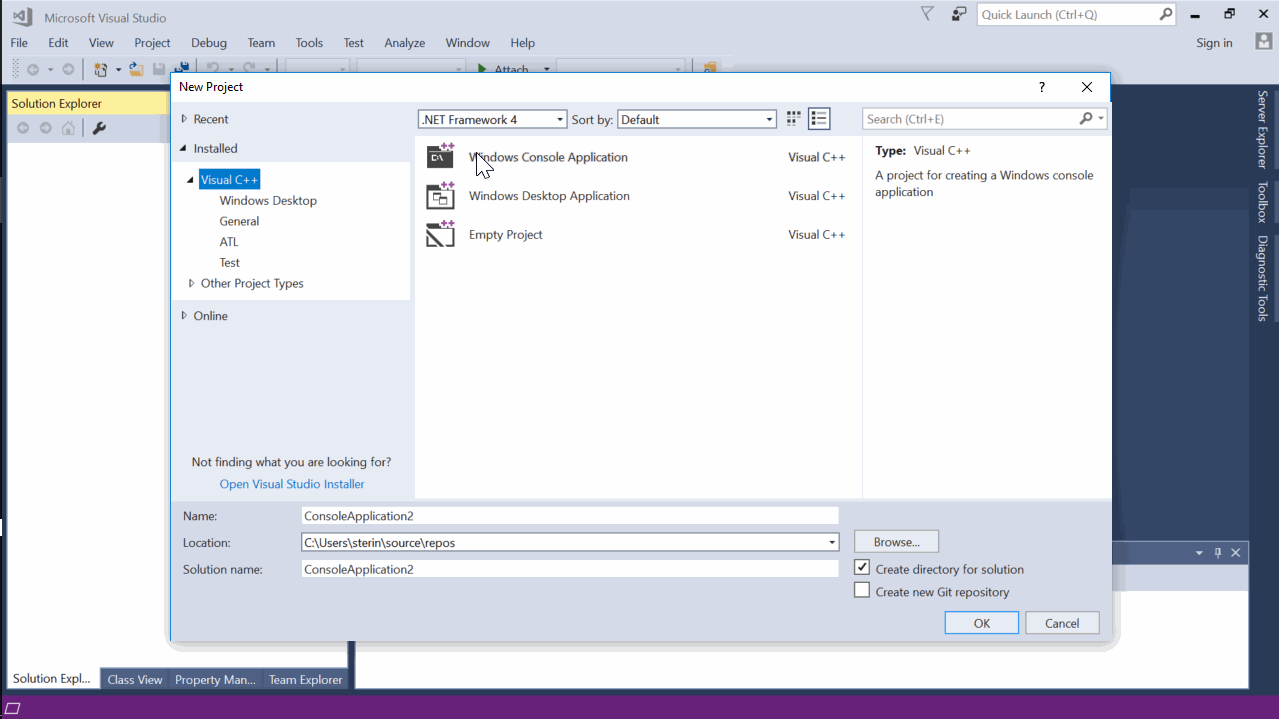The image size is (1279, 719).
Task: Open the Analyze menu
Action: coord(405,42)
